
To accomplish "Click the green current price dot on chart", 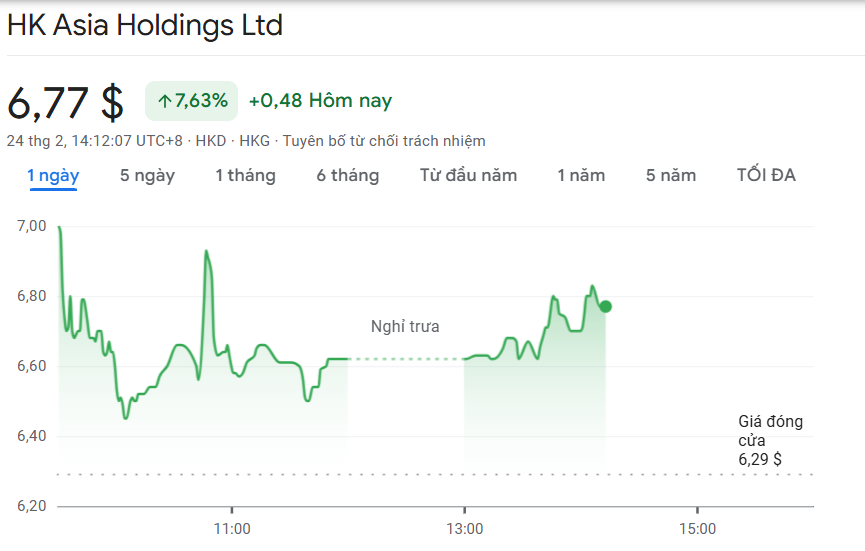I will point(605,307).
